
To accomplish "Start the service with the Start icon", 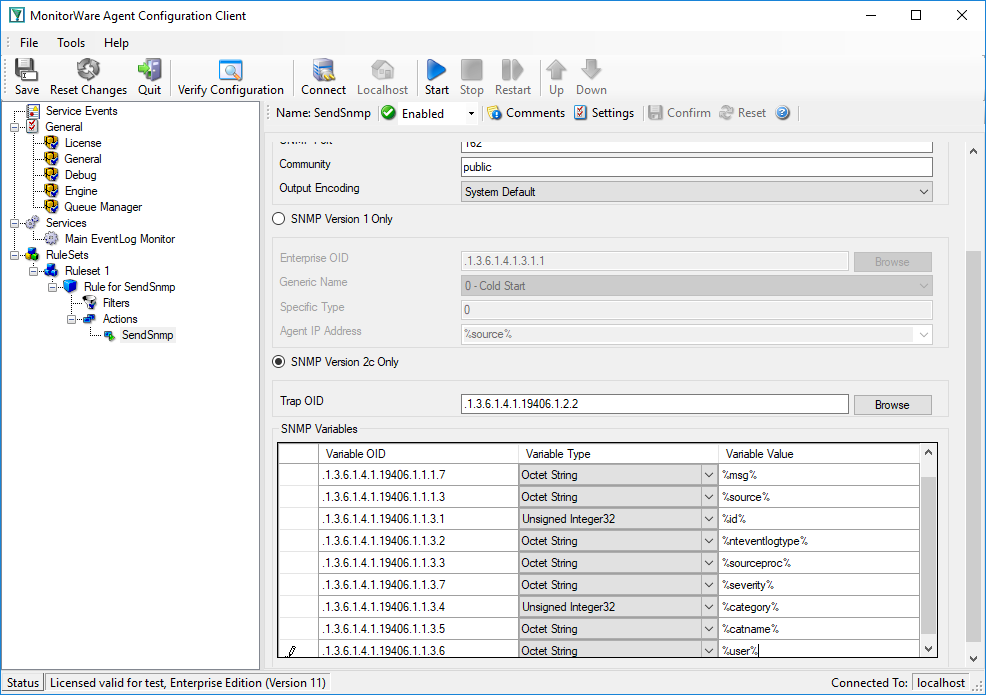I will click(x=436, y=77).
